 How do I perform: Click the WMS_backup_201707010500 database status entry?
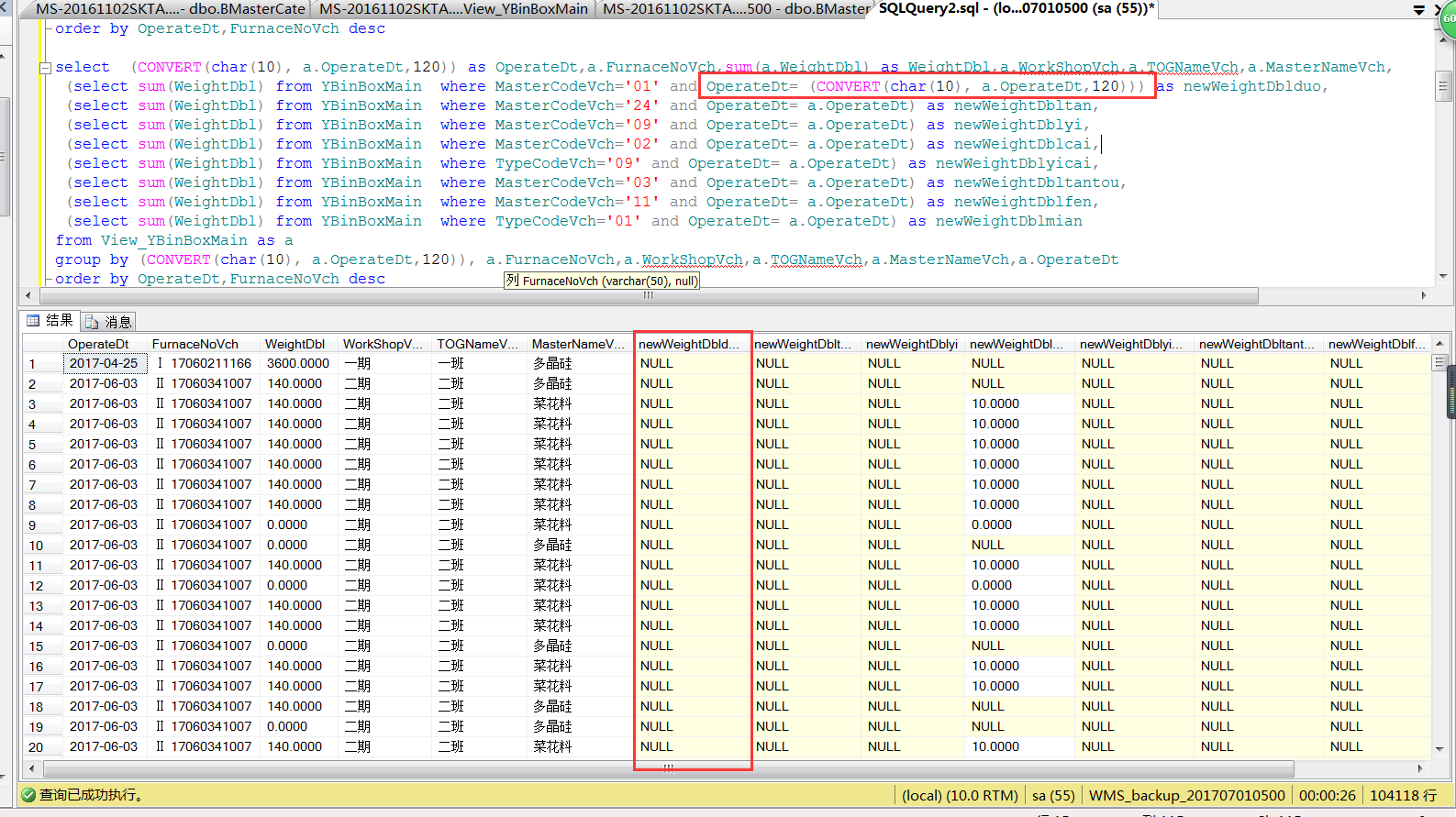pyautogui.click(x=1186, y=795)
